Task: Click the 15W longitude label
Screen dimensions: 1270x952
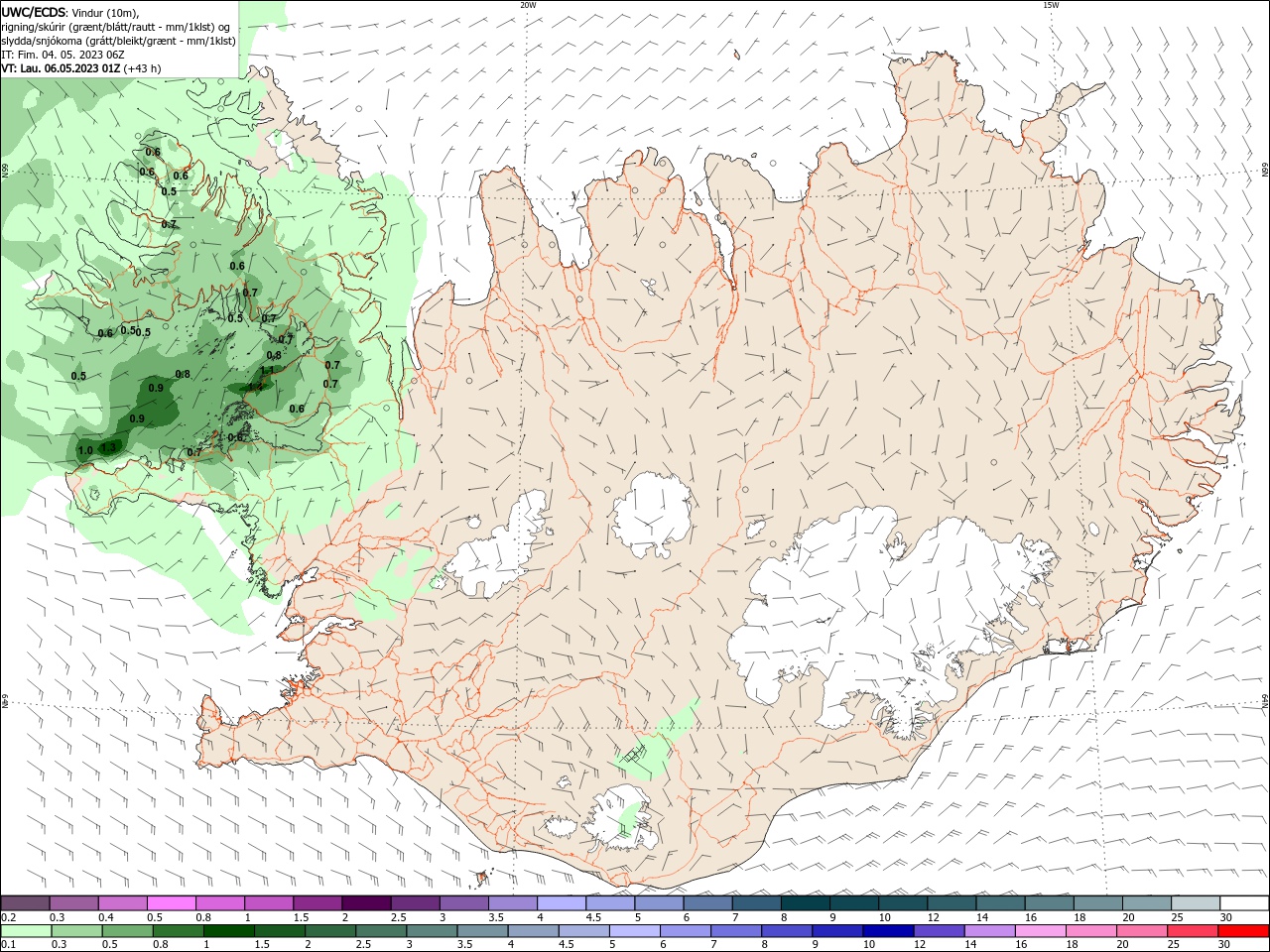Action: [x=1051, y=4]
